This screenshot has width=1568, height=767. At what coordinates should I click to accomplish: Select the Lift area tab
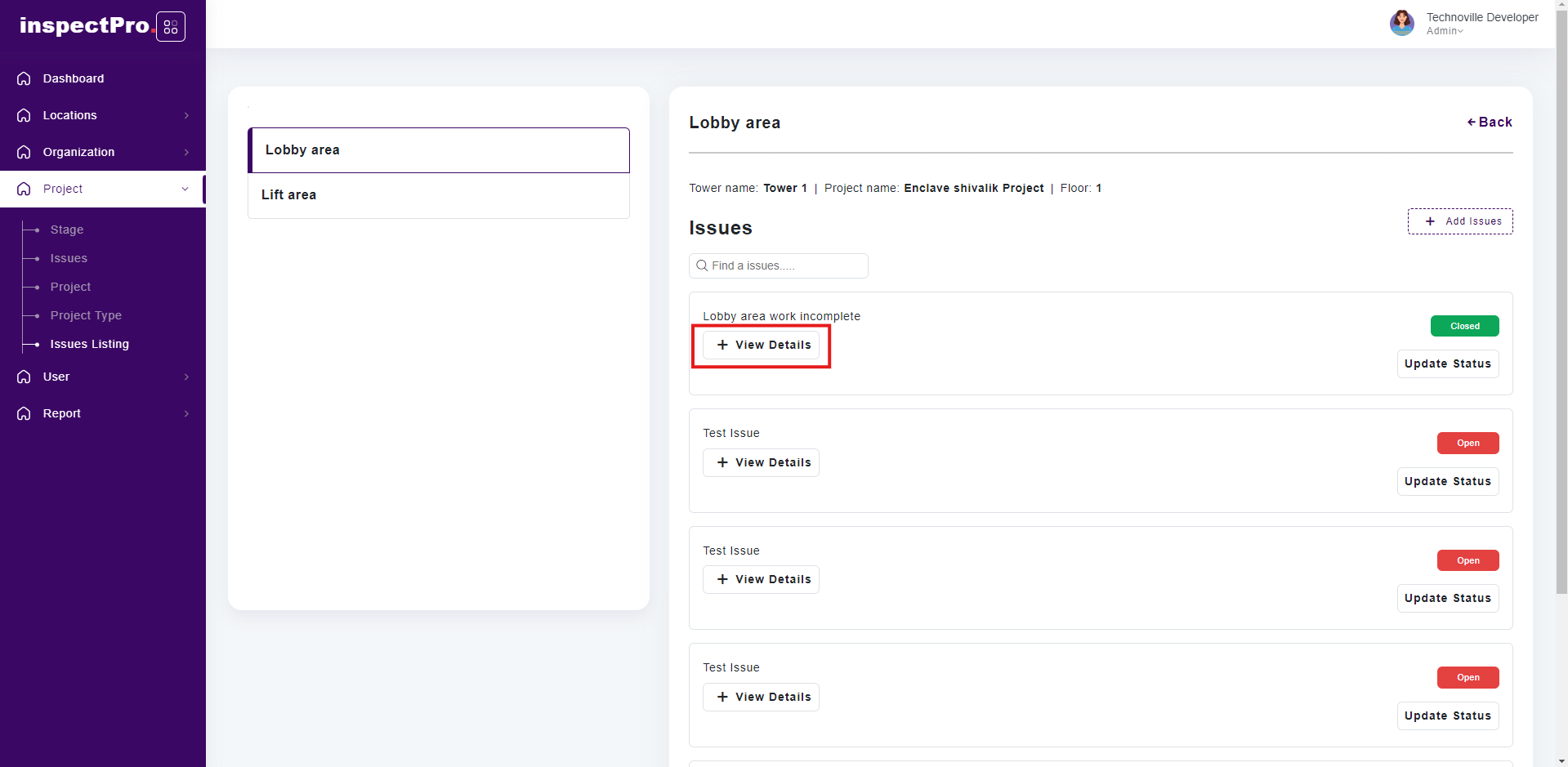(438, 195)
